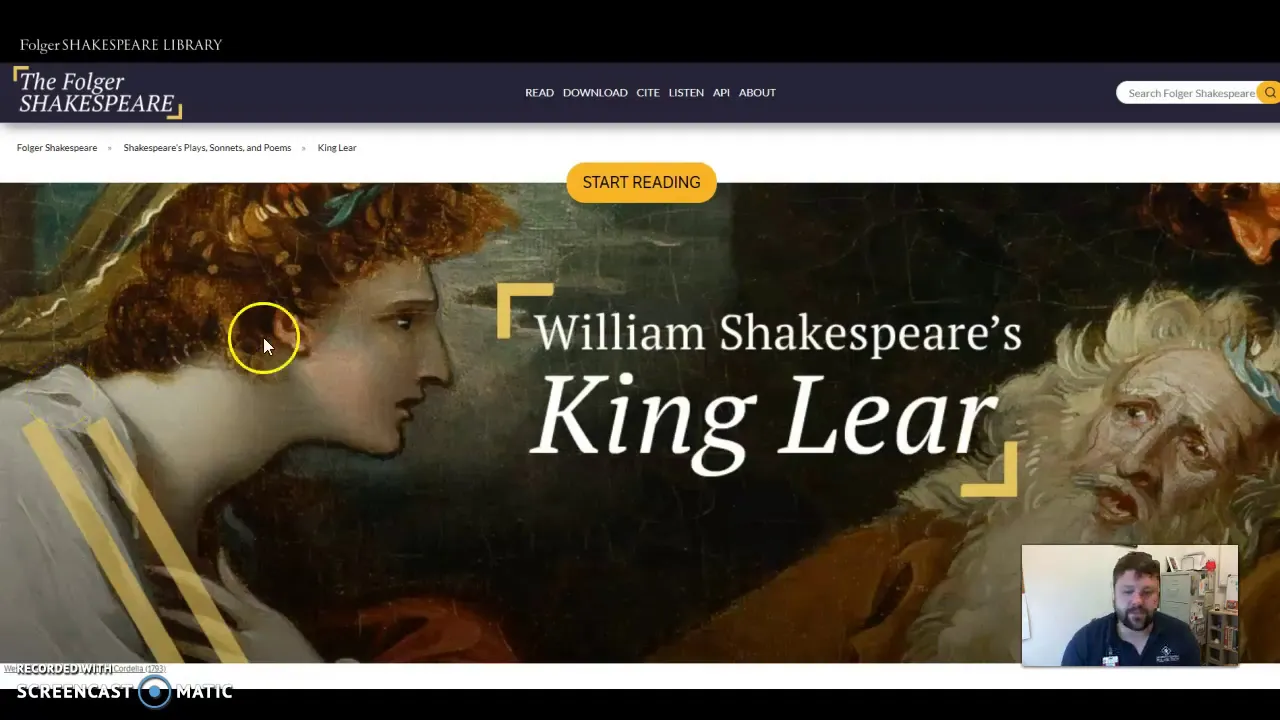
Task: Focus the Search Folger Shakespeare field
Action: 1188,93
